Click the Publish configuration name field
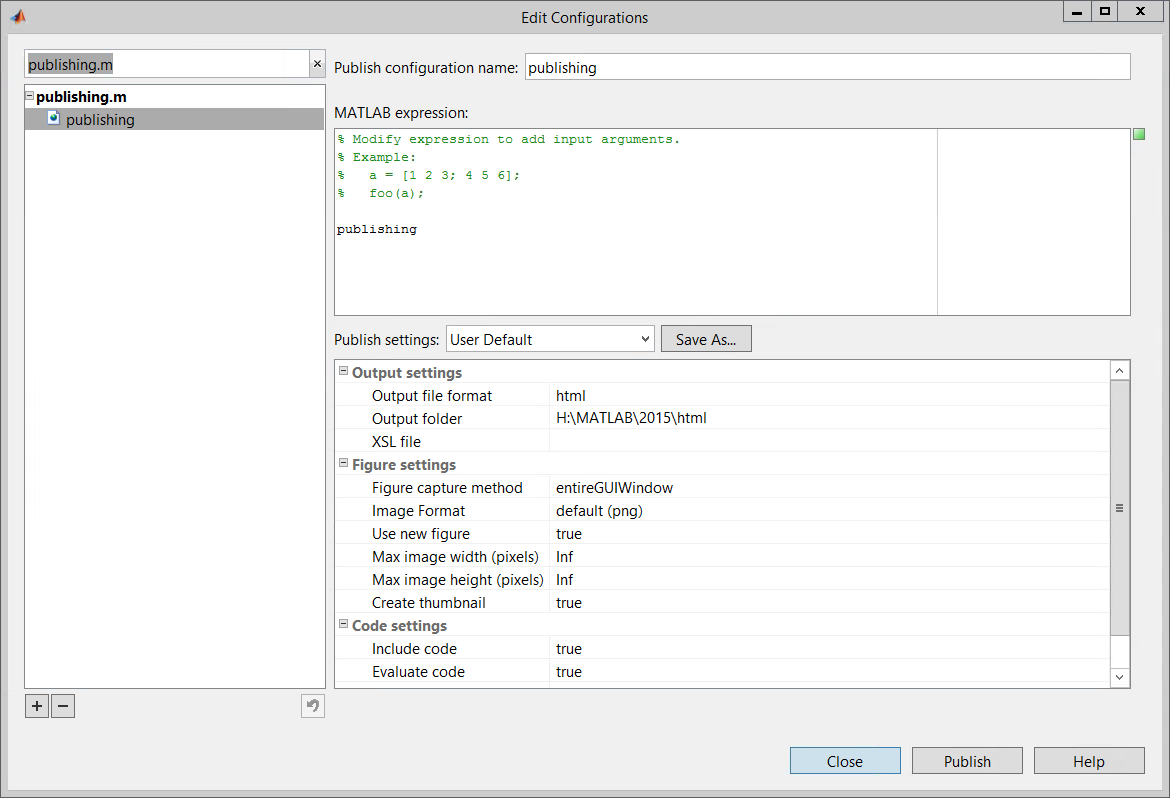1170x798 pixels. click(x=827, y=67)
